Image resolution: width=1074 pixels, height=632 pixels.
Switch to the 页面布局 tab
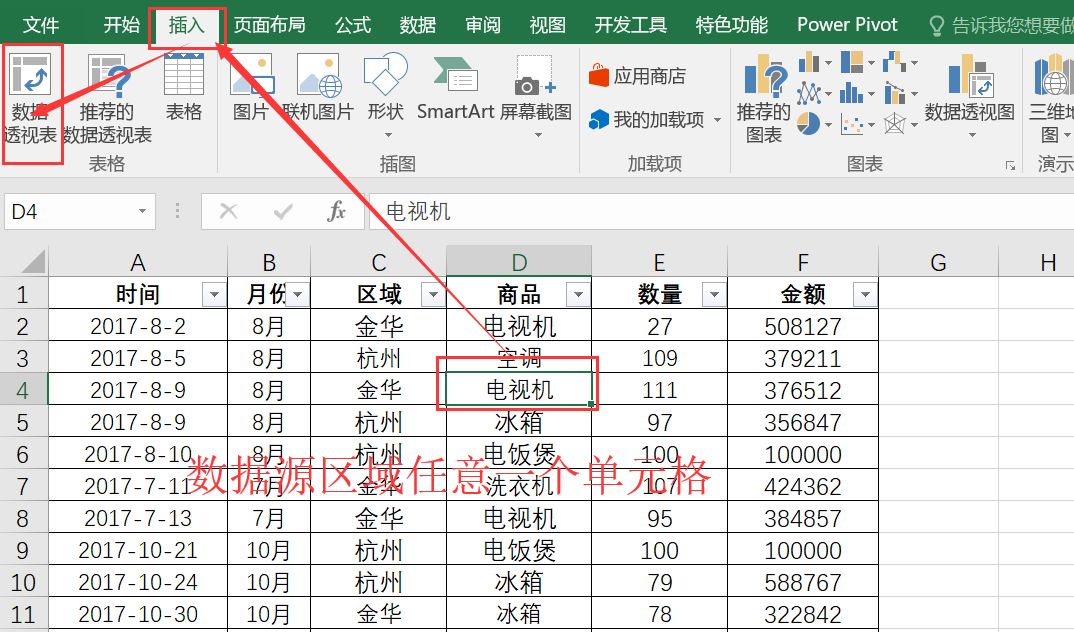(269, 25)
